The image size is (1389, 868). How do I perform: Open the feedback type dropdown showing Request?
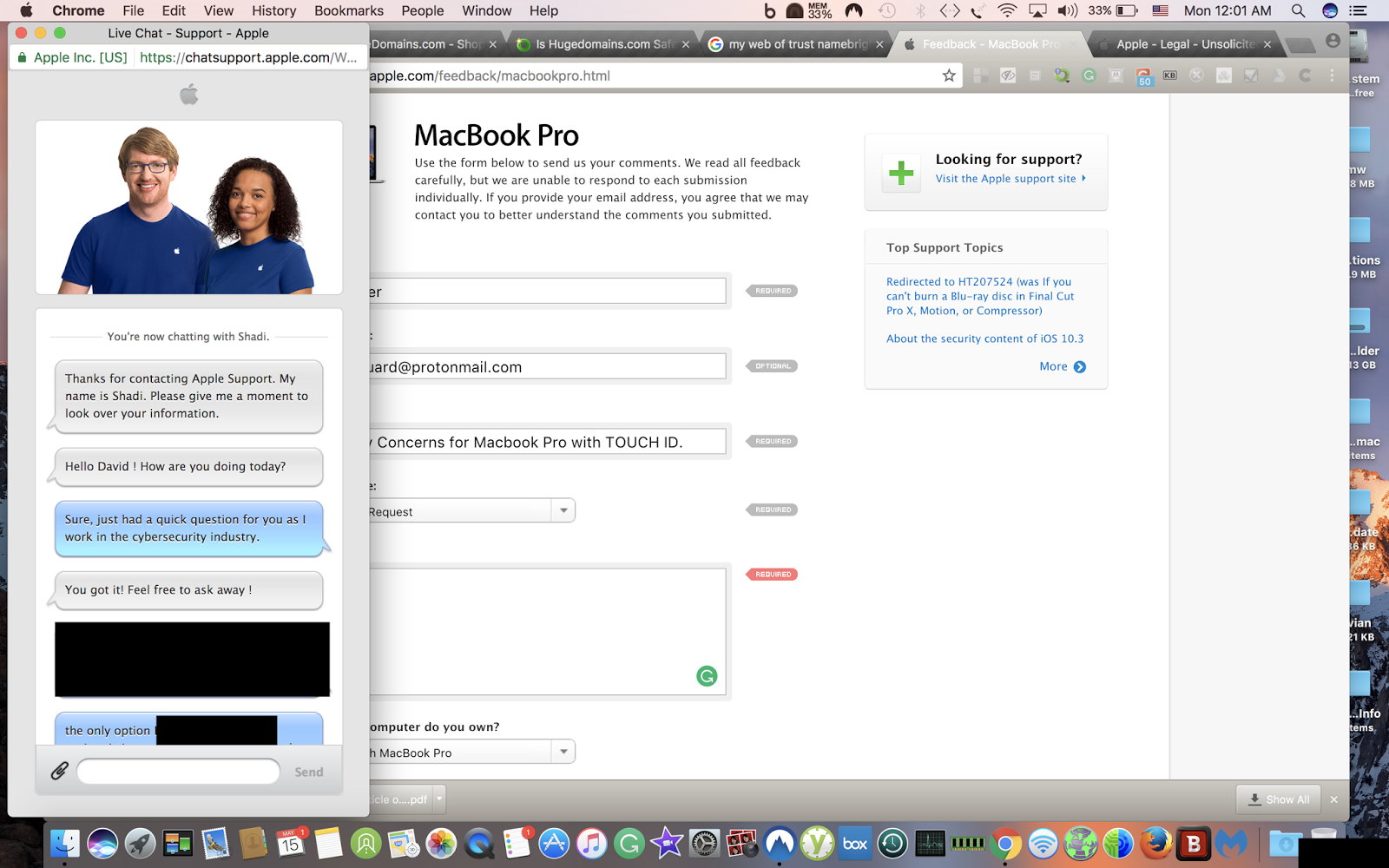471,510
